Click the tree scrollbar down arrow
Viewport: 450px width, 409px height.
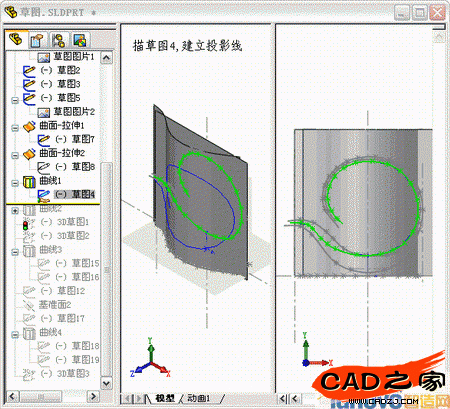[106, 383]
